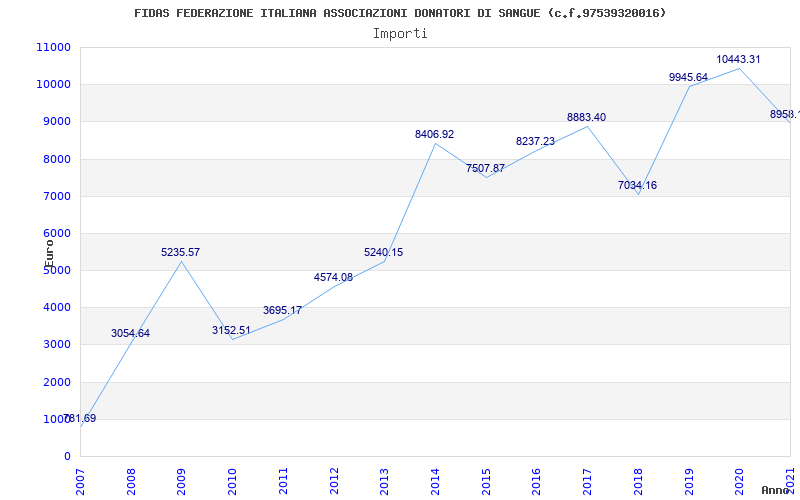Click the 'Anno' x-axis label
Image resolution: width=800 pixels, height=500 pixels.
775,490
